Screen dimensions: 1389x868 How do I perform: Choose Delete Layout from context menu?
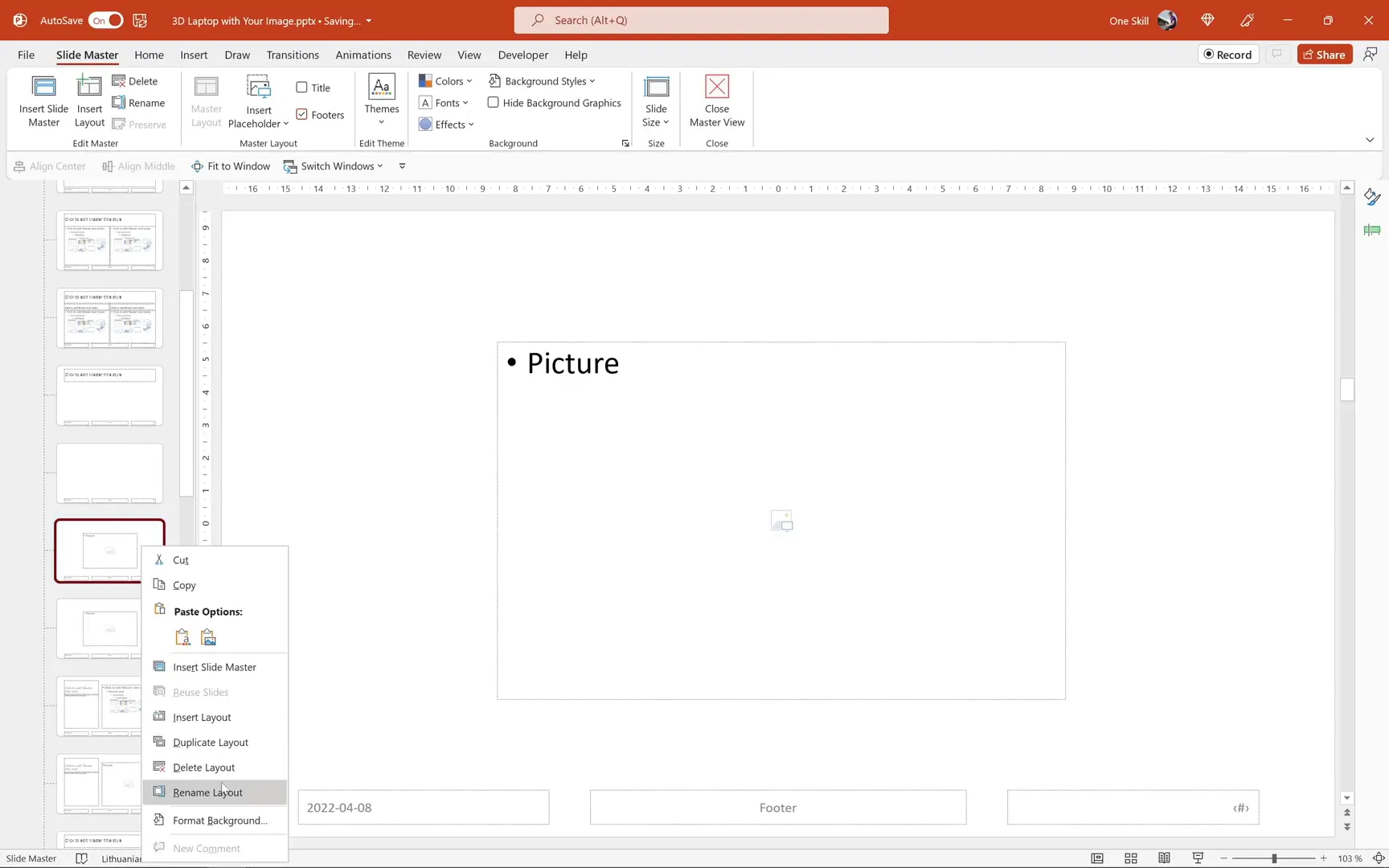point(215,767)
